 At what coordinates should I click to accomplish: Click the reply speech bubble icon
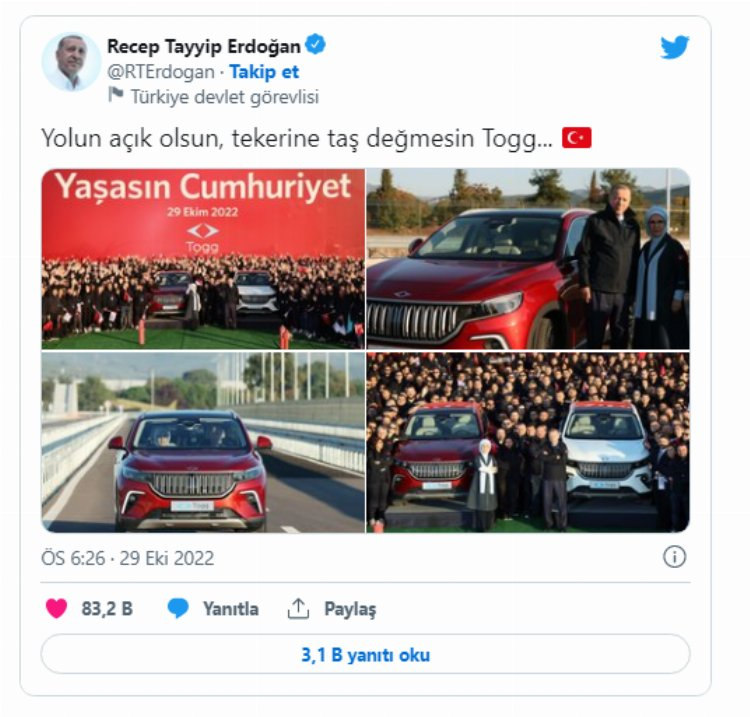[178, 608]
